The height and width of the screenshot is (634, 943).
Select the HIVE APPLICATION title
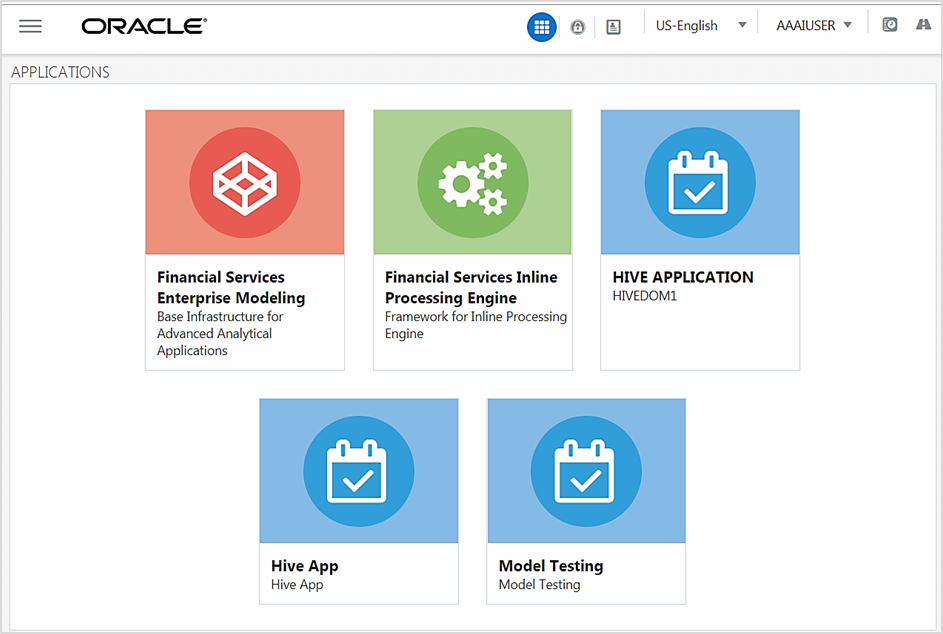coord(683,277)
